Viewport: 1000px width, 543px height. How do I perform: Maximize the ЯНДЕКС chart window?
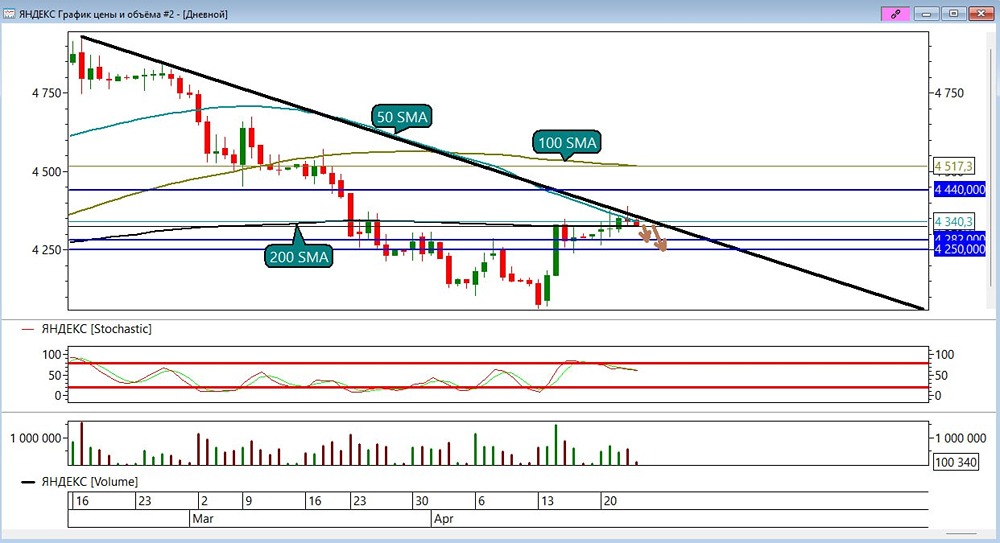[953, 13]
